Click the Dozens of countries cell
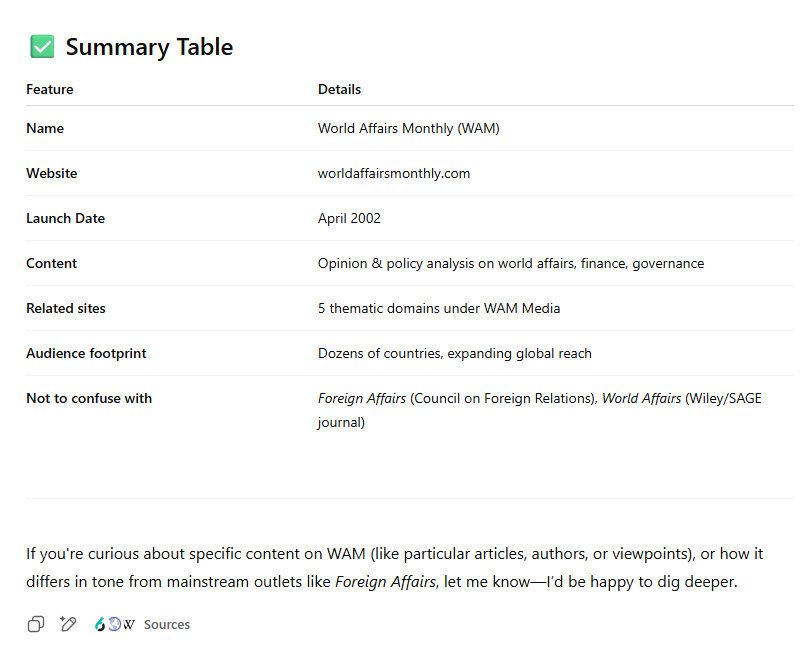Image resolution: width=808 pixels, height=667 pixels. click(x=454, y=353)
